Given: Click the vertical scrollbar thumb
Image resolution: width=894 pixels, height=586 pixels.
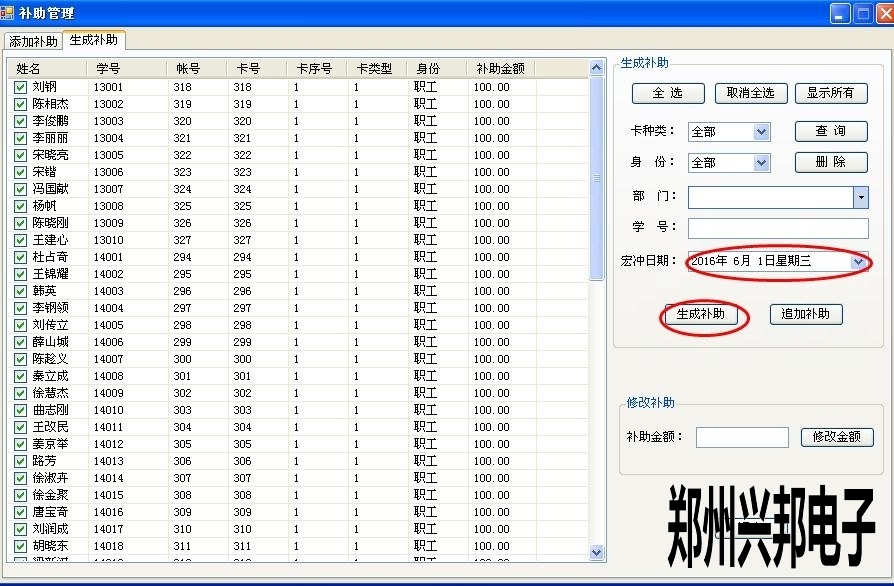Looking at the screenshot, I should coord(596,178).
